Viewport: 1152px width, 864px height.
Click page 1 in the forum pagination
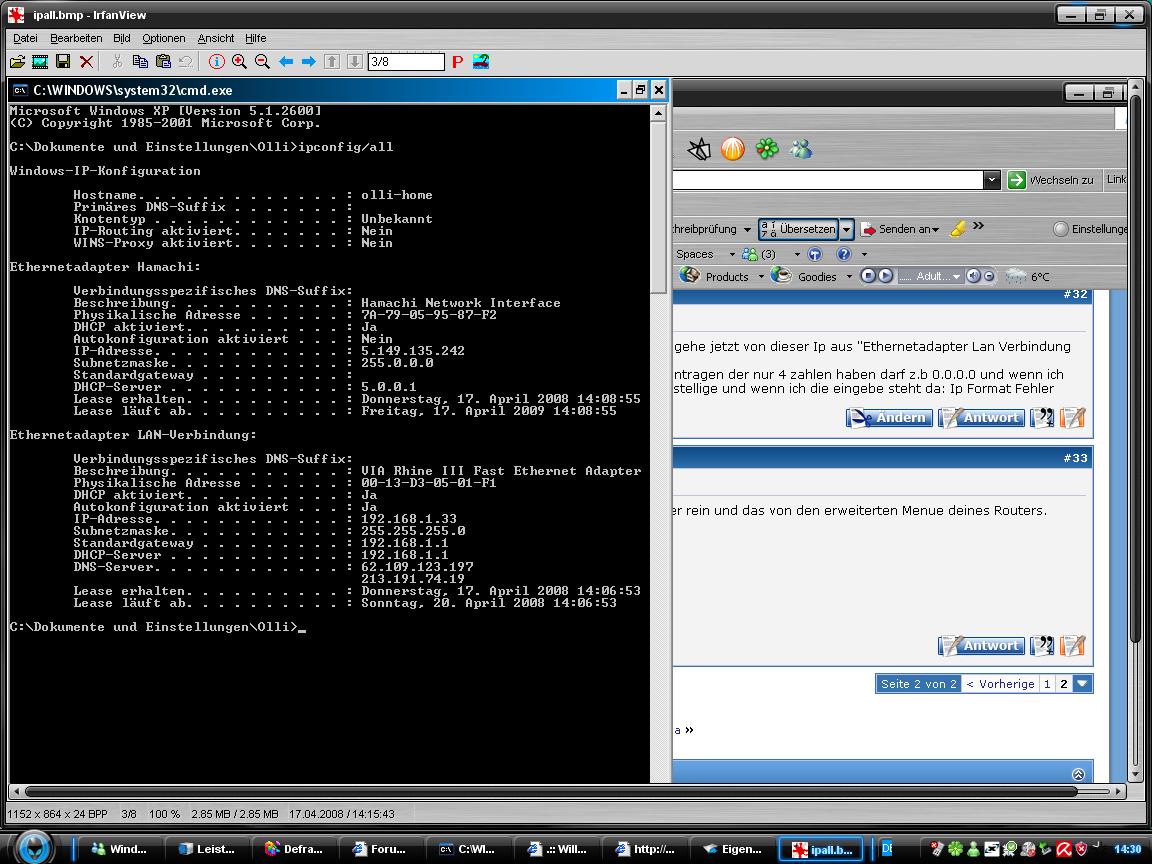tap(1047, 684)
